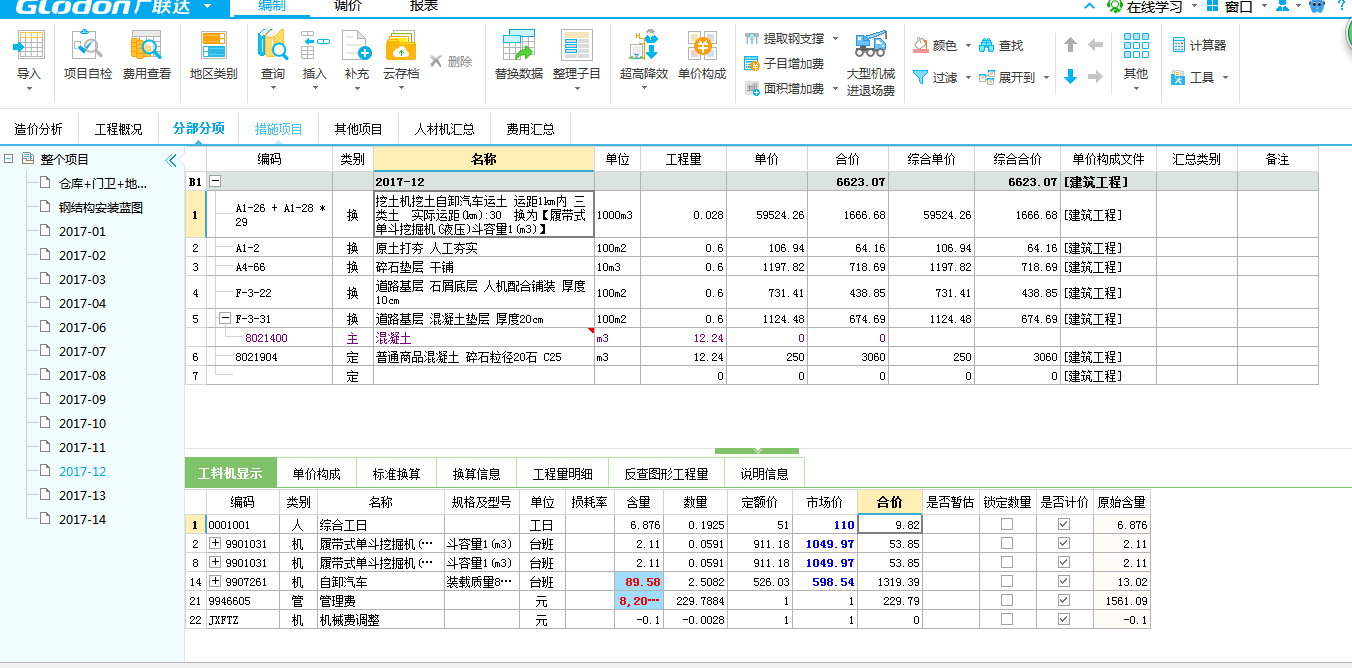Click the 查找 find binoculars
Image resolution: width=1352 pixels, height=668 pixels.
(x=1001, y=45)
